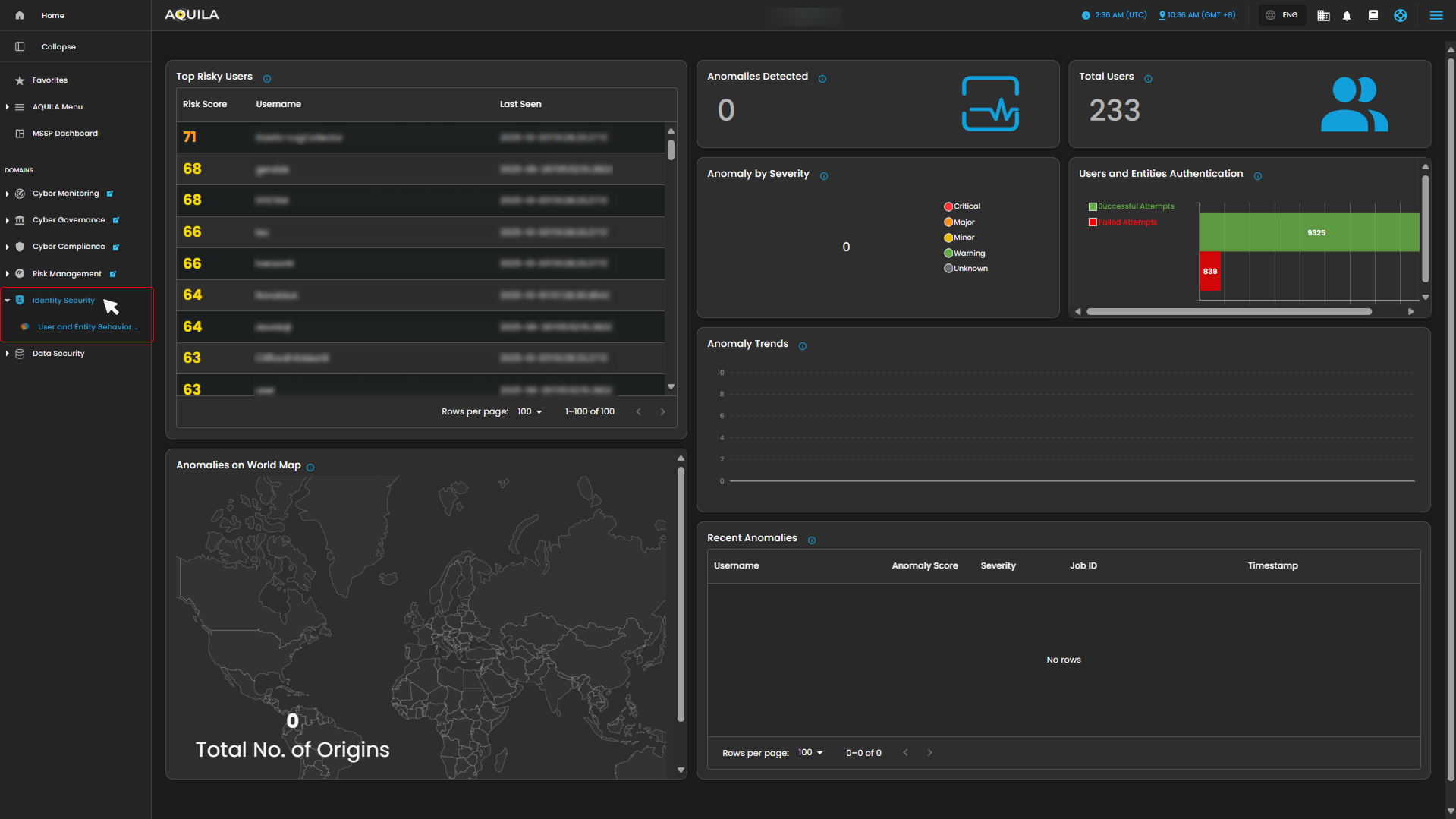1456x819 pixels.
Task: Collapse the Identity Security domain
Action: tap(63, 301)
